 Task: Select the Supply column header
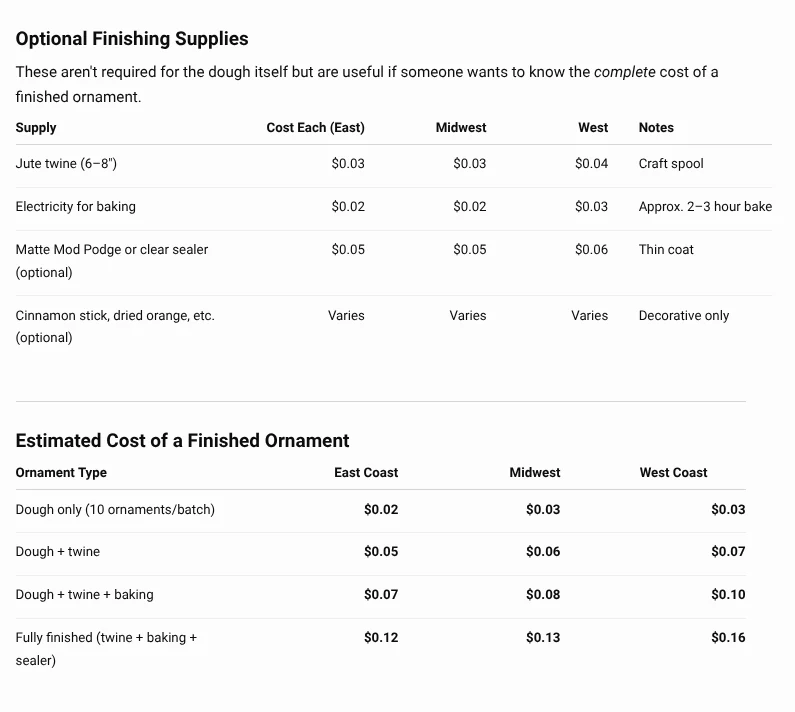coord(36,128)
